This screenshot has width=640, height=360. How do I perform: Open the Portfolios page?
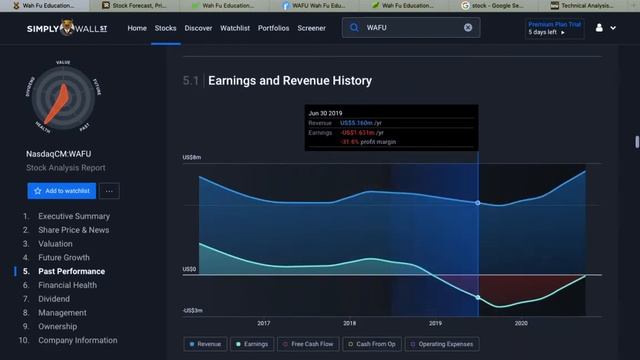[x=273, y=28]
